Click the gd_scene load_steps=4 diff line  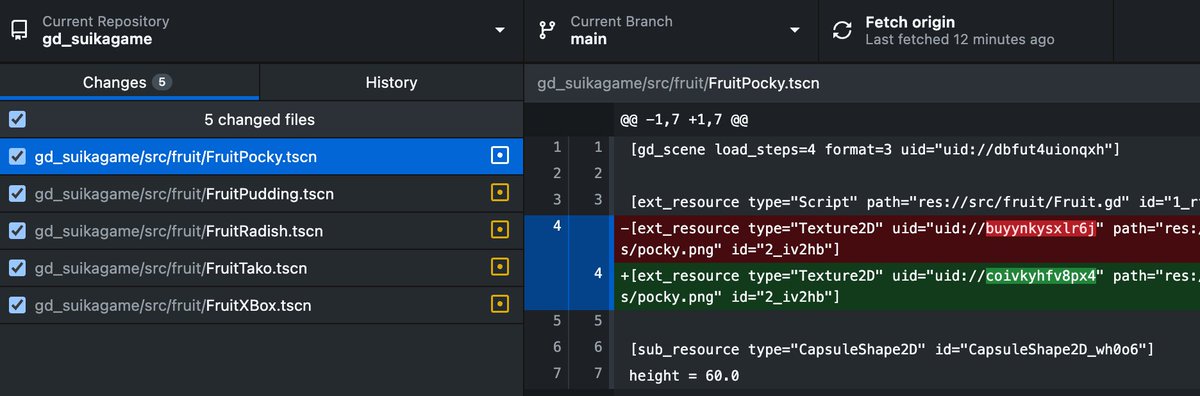(907, 149)
